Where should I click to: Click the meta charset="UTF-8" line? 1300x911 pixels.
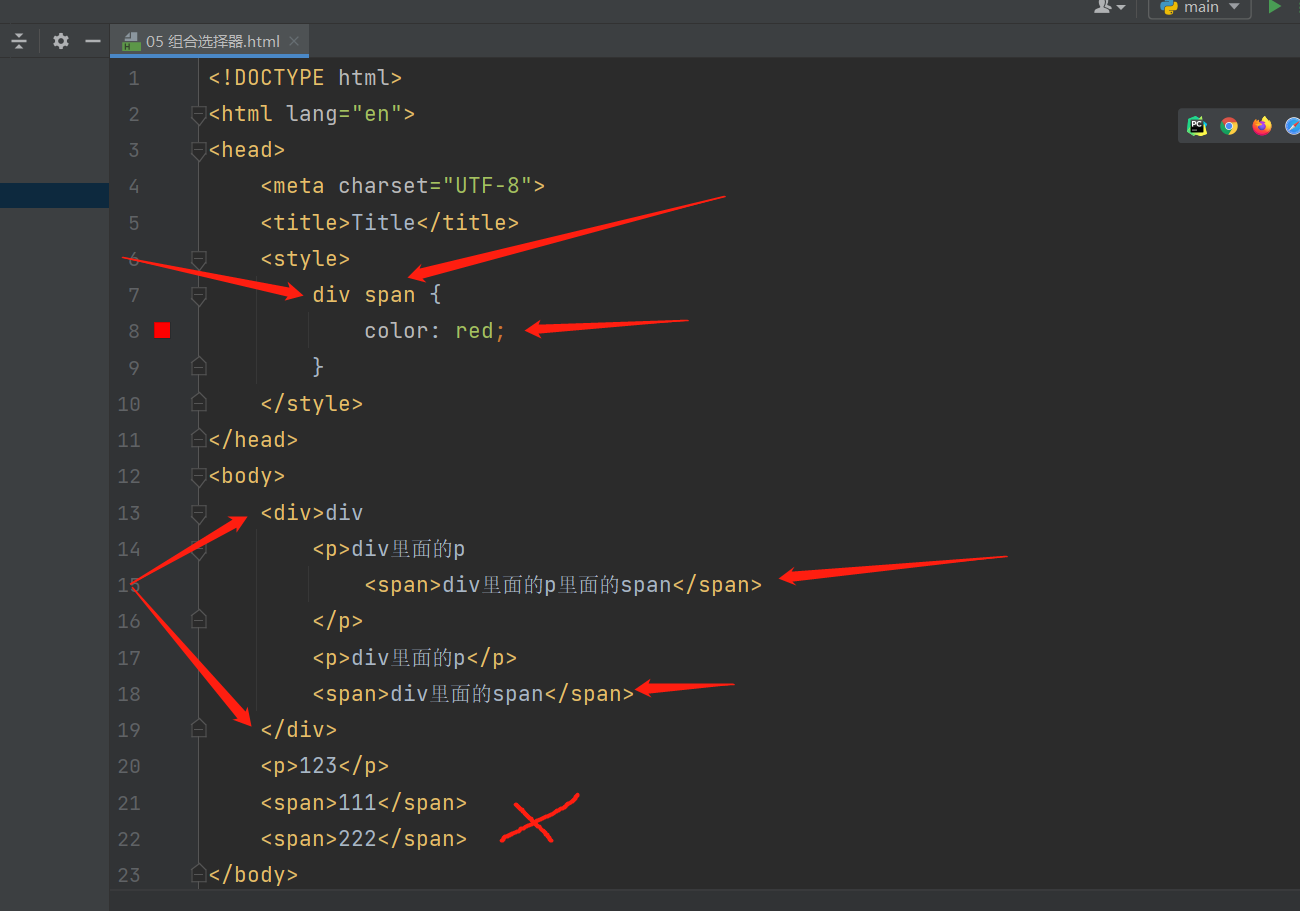403,186
